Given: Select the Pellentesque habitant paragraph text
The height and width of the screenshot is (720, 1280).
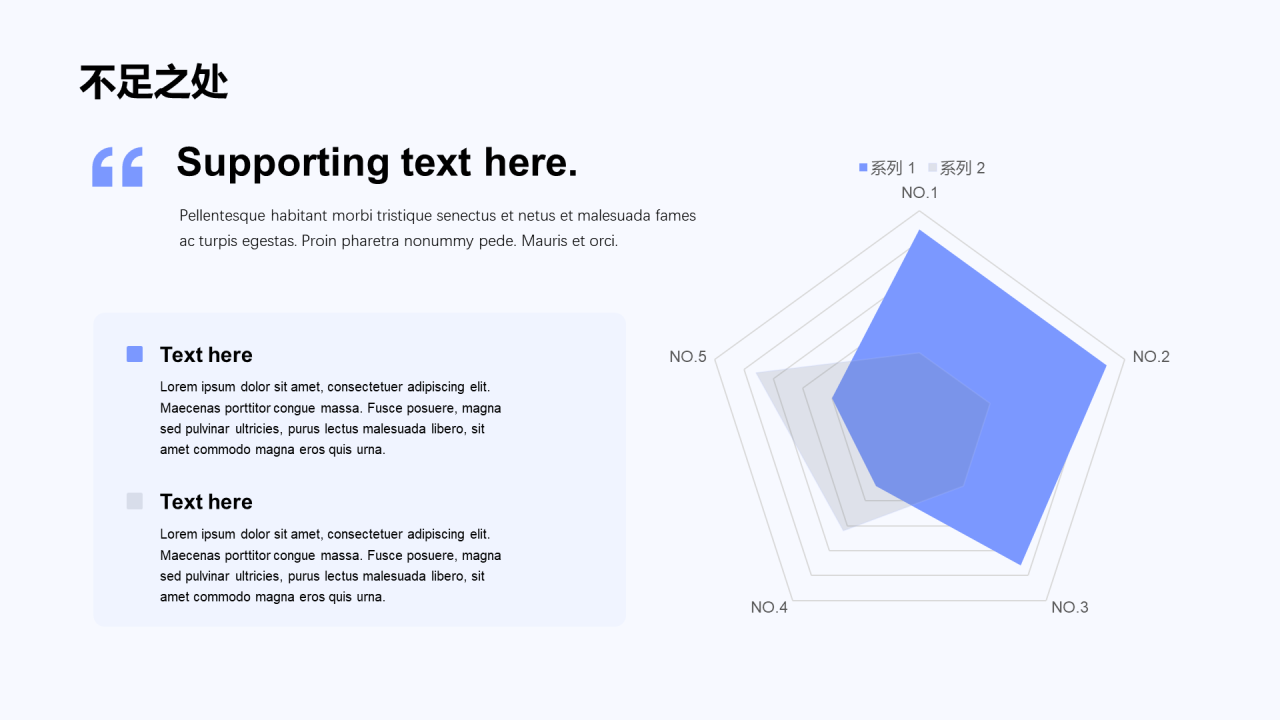Looking at the screenshot, I should click(438, 228).
